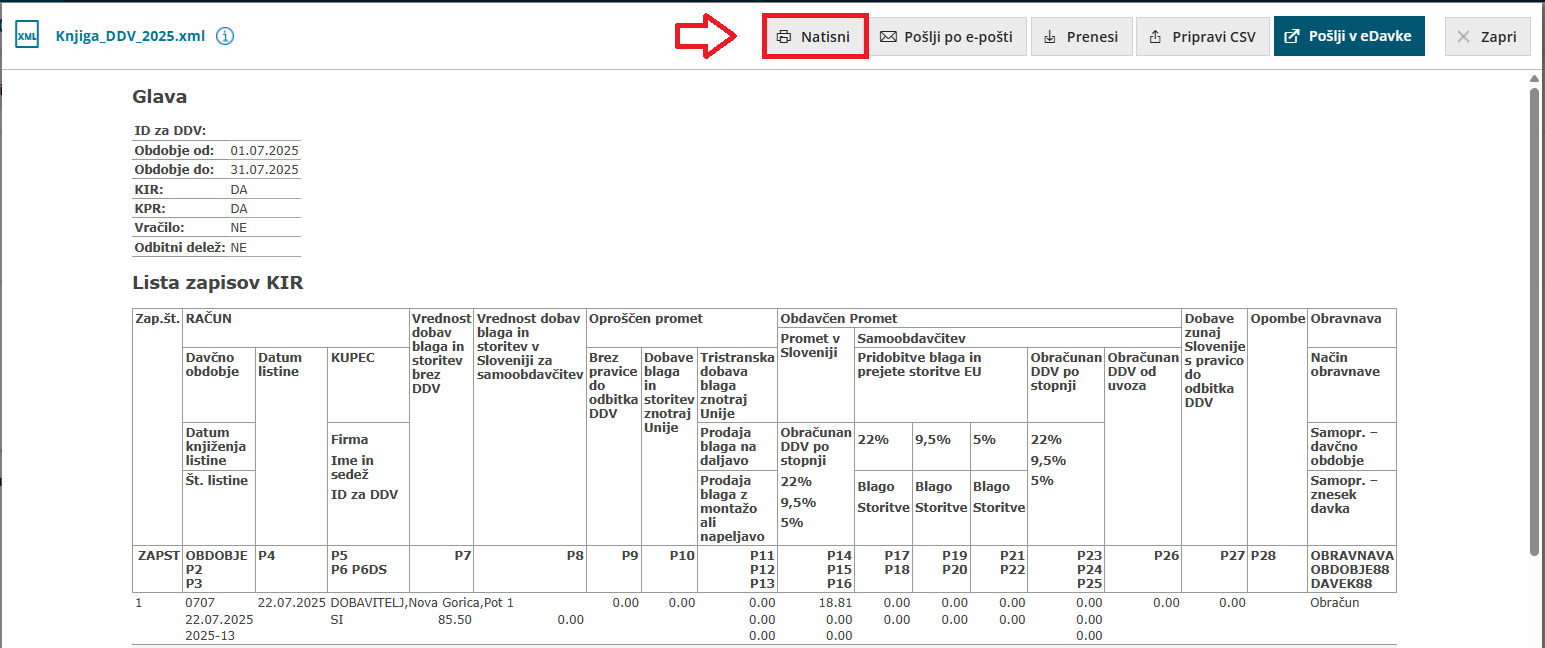Click the Odbitni delež: label
The image size is (1545, 648).
coord(180,247)
